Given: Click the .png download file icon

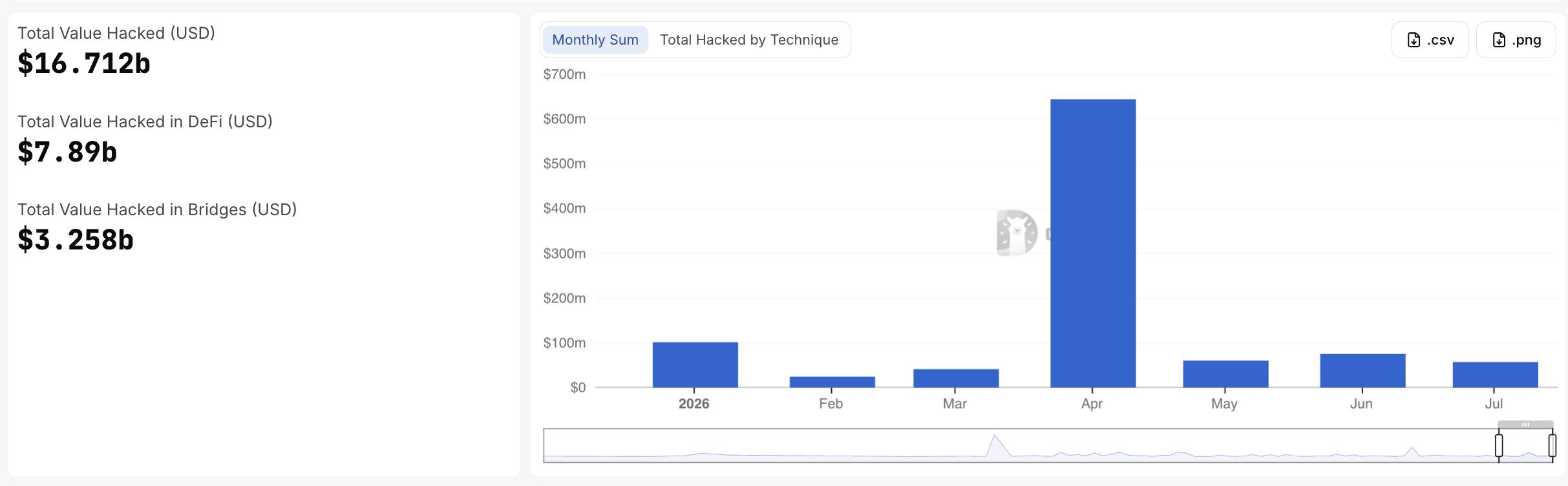Looking at the screenshot, I should click(x=1499, y=40).
